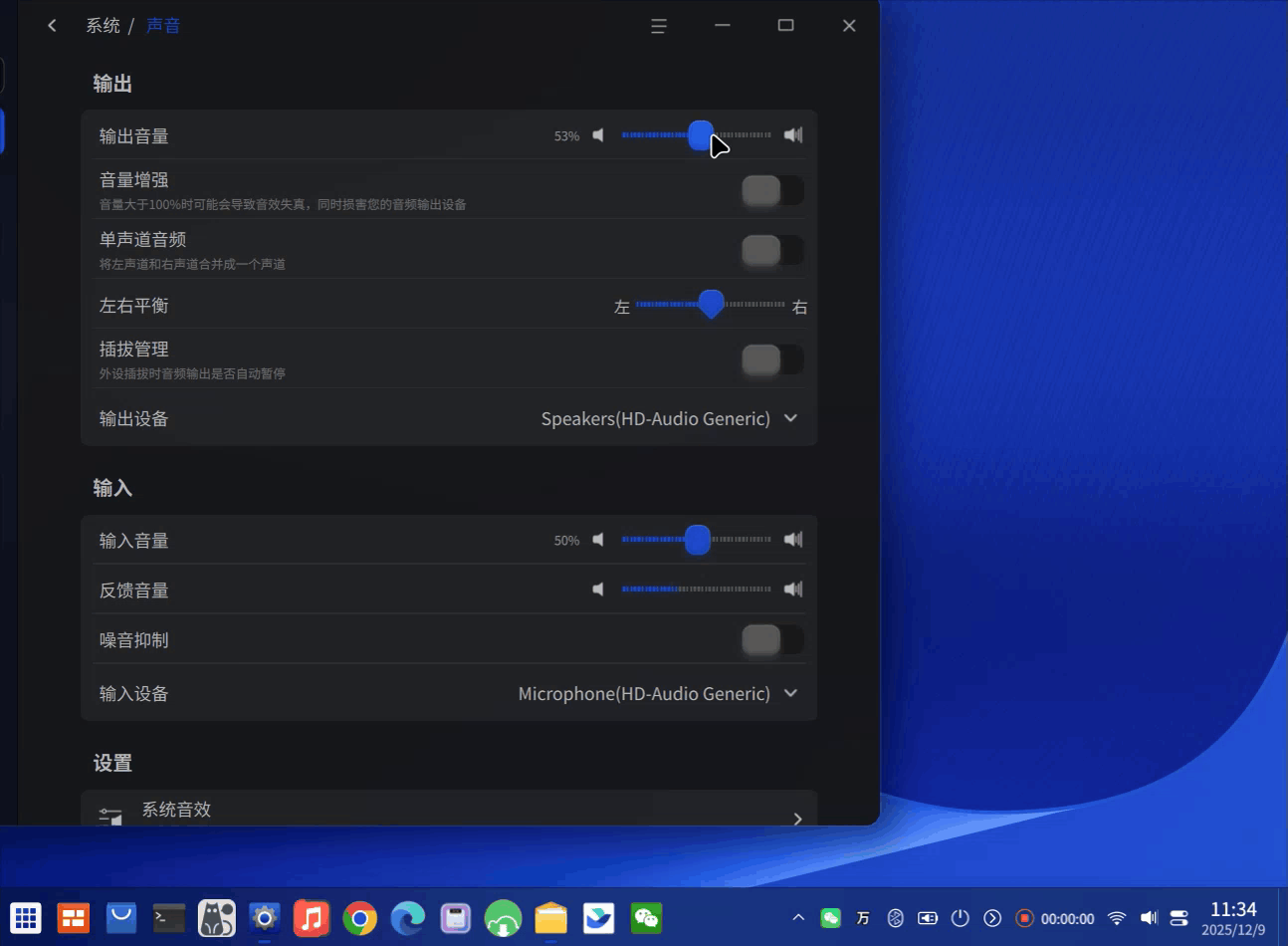Expand the Microphone input device dropdown

(x=658, y=694)
